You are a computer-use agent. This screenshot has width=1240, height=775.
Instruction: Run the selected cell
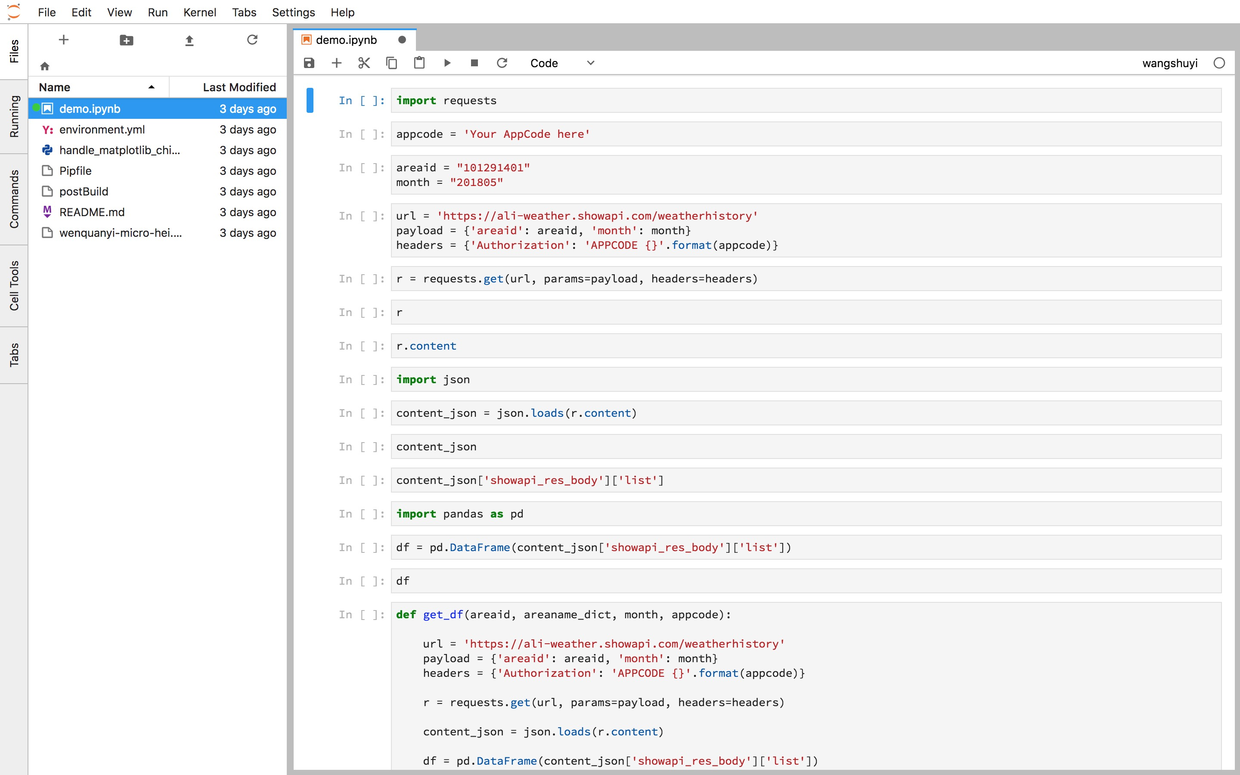click(x=447, y=63)
